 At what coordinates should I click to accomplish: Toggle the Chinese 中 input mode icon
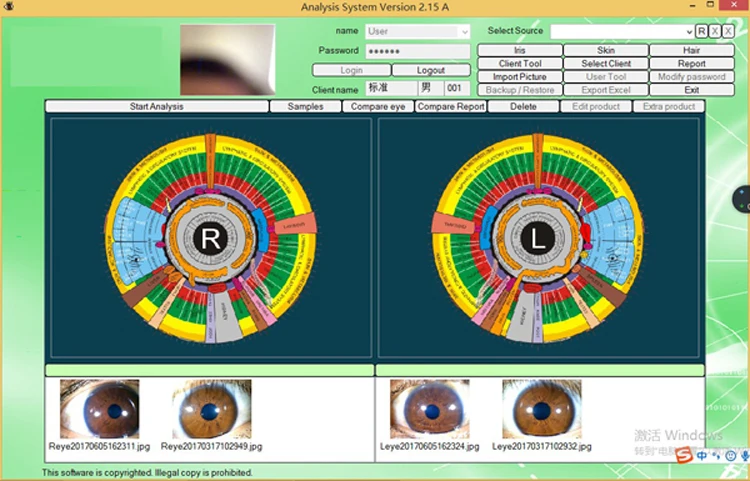coord(702,456)
